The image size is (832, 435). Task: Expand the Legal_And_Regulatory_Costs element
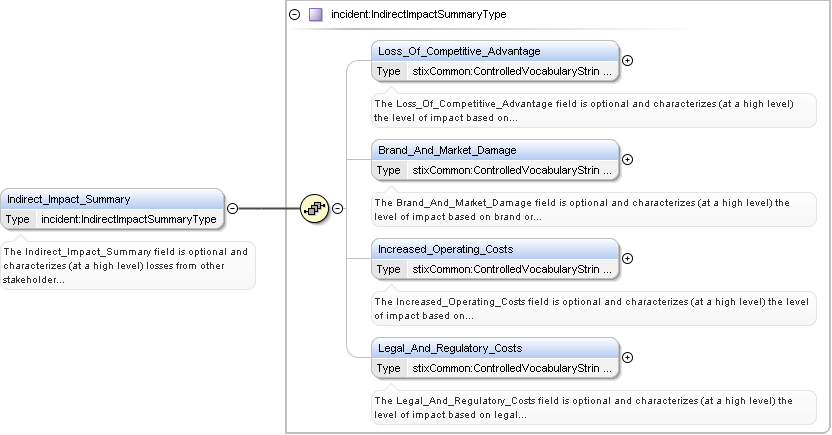[627, 357]
